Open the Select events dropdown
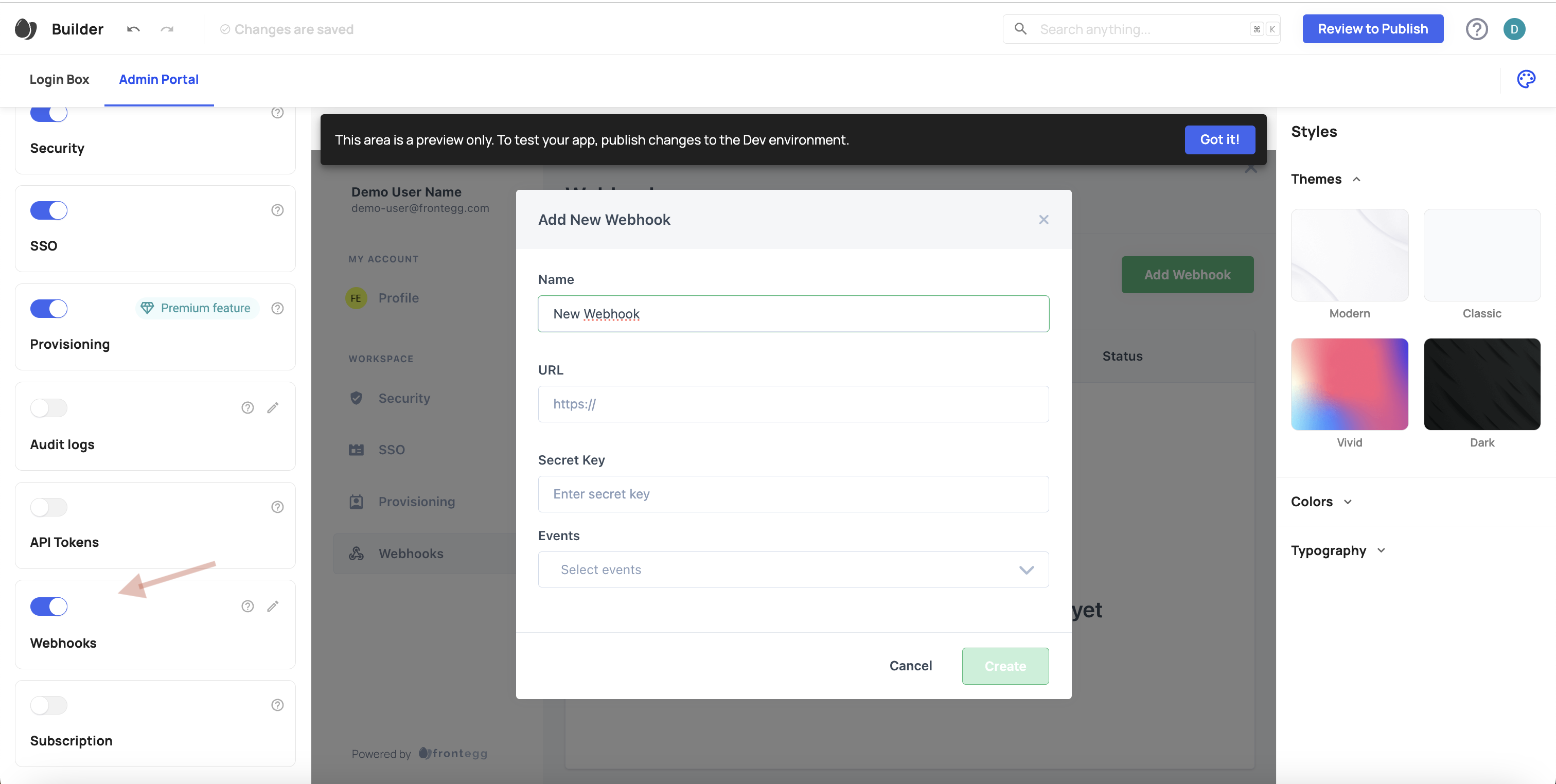The width and height of the screenshot is (1556, 784). (x=792, y=569)
